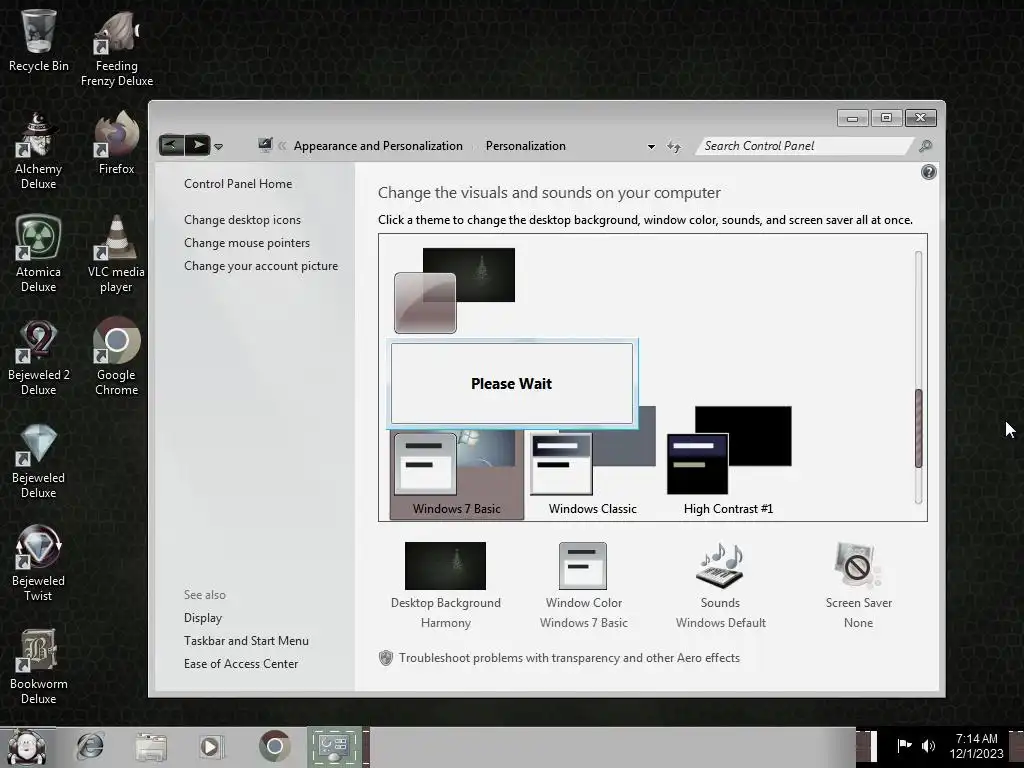Click the theme list scrollbar thumb
The image size is (1024, 768).
918,428
